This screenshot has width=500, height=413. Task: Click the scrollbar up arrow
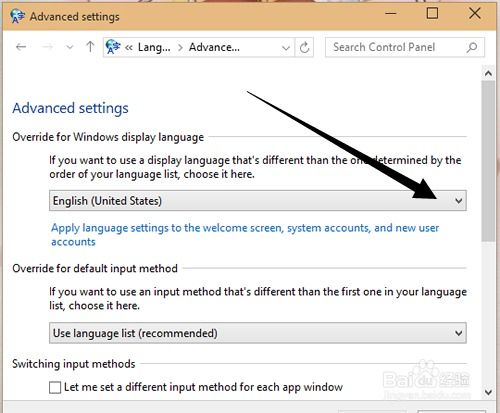[x=488, y=73]
